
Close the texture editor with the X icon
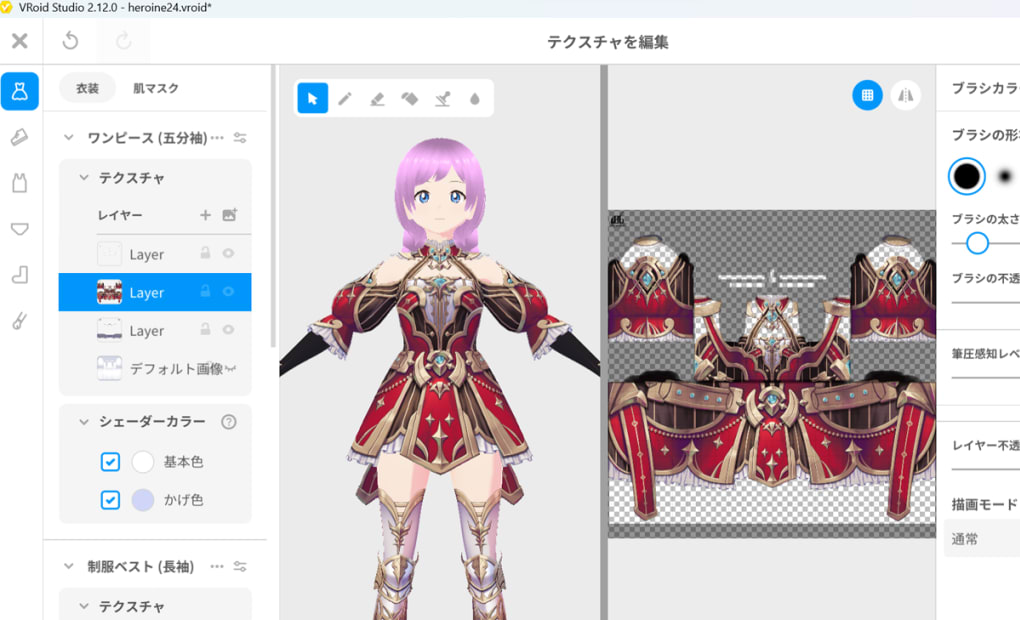tap(20, 41)
